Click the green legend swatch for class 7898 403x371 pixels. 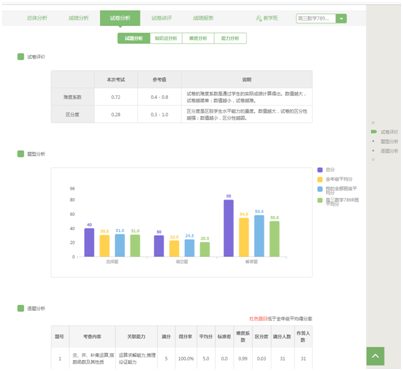pos(320,200)
